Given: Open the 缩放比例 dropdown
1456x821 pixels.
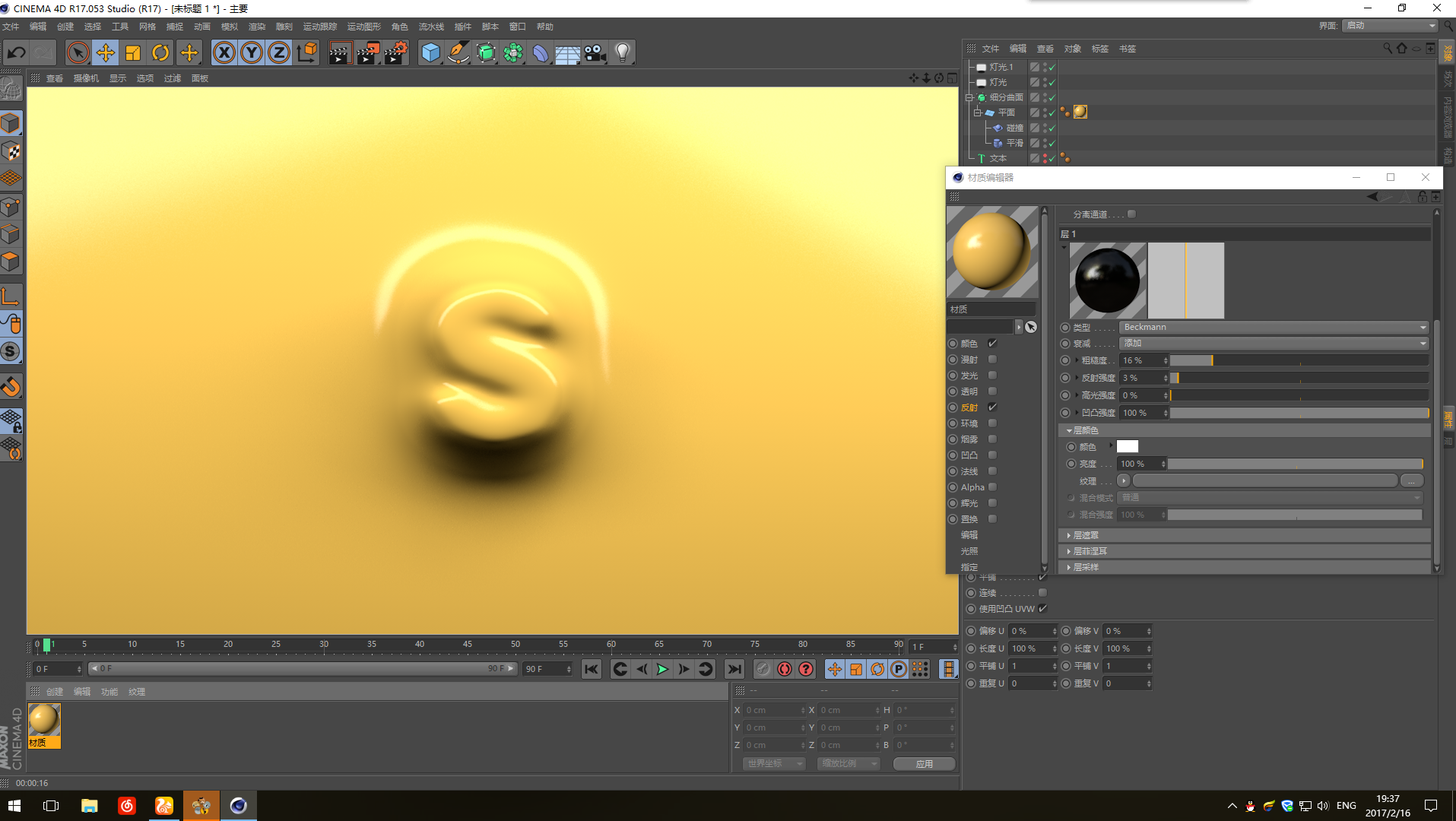Looking at the screenshot, I should pyautogui.click(x=849, y=763).
